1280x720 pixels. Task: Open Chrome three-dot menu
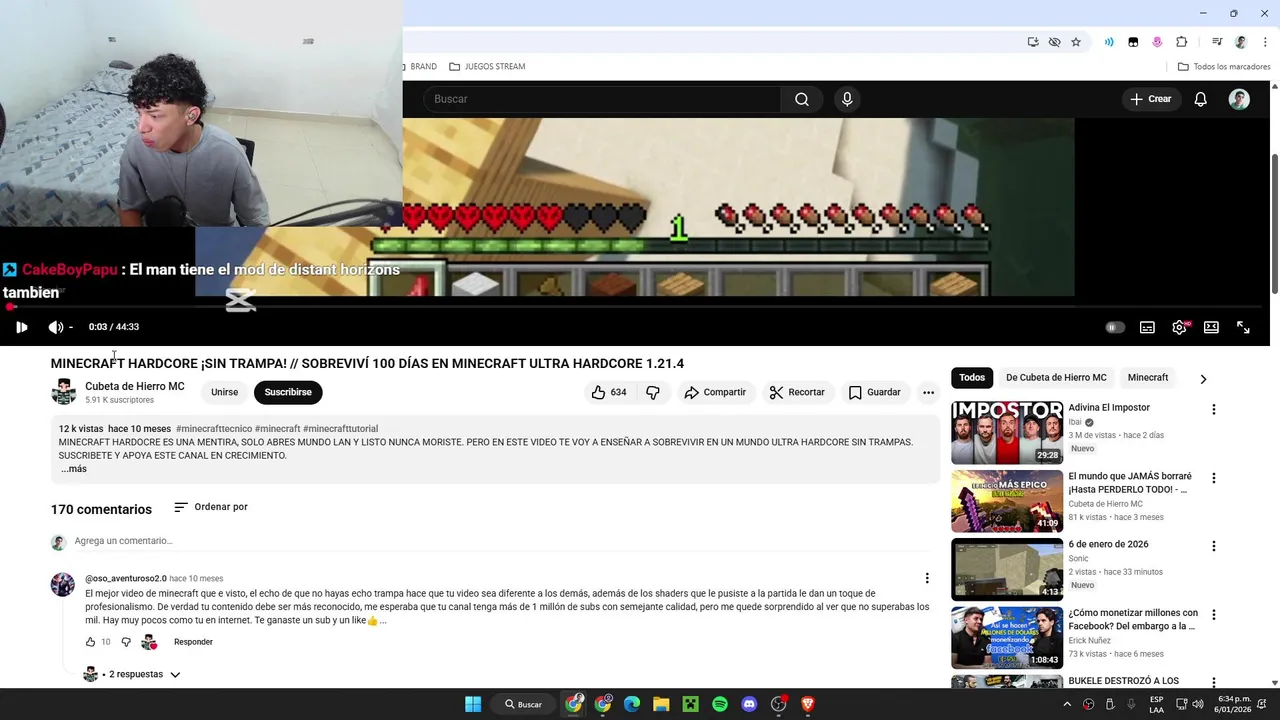tap(1265, 42)
